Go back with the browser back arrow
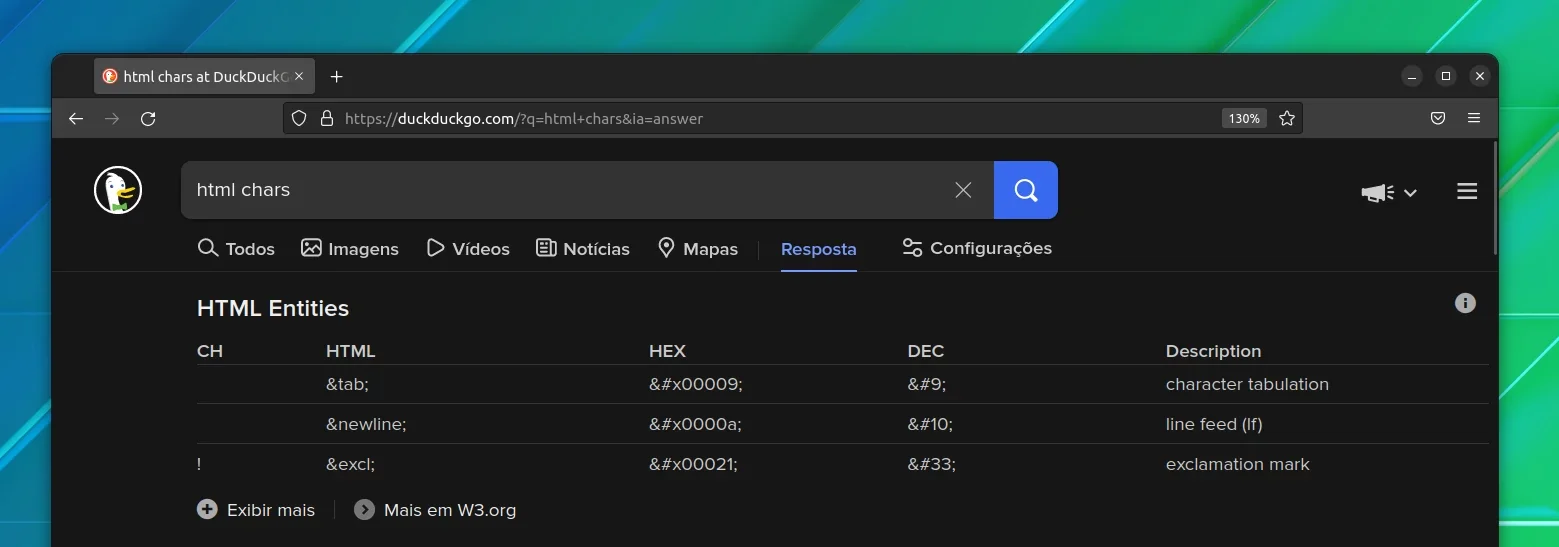The height and width of the screenshot is (547, 1559). (x=76, y=118)
